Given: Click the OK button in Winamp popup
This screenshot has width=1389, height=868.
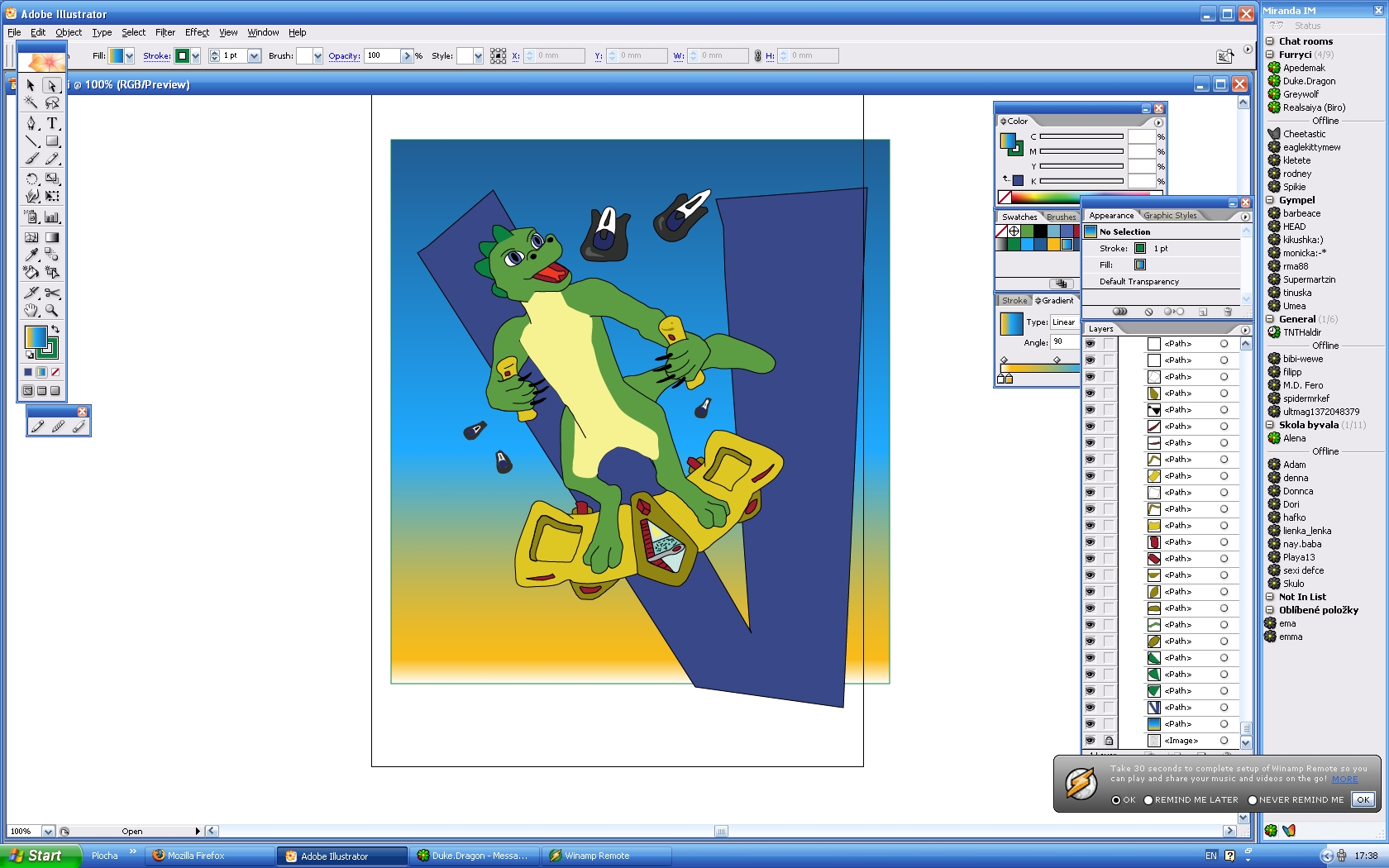Looking at the screenshot, I should tap(1363, 799).
